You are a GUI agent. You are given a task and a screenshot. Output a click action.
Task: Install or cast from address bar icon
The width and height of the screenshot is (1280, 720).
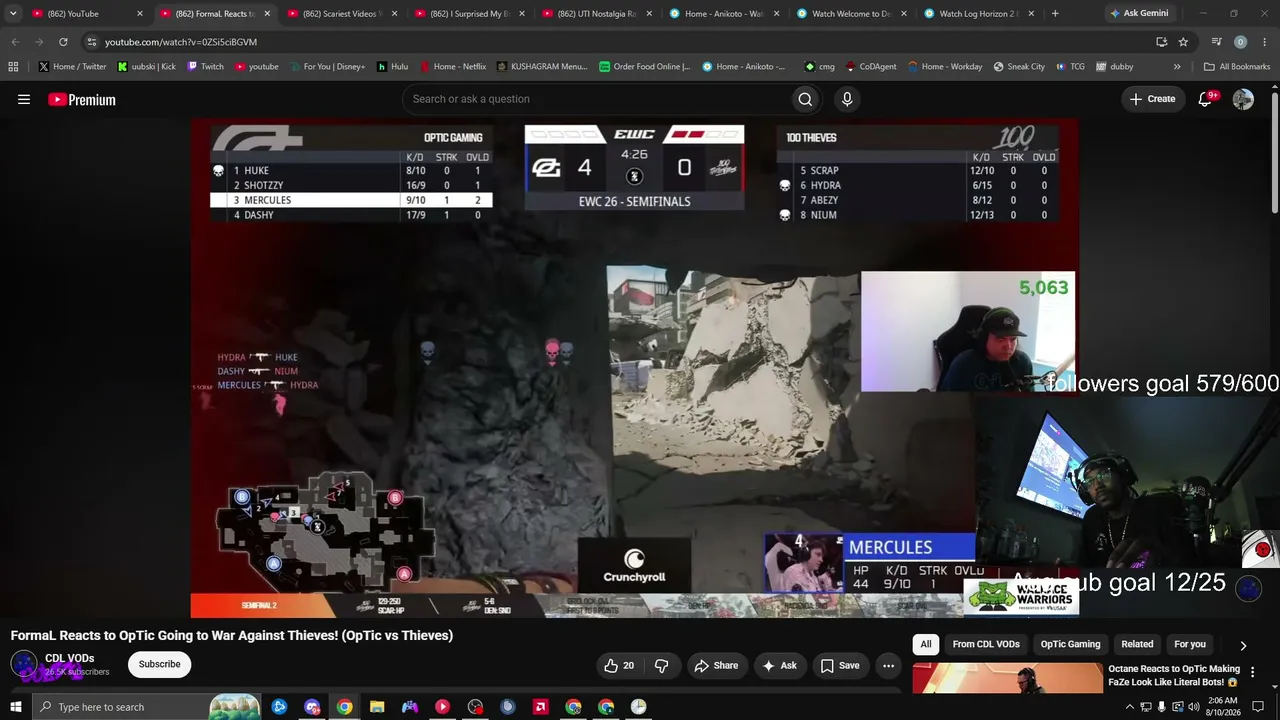tap(1161, 42)
